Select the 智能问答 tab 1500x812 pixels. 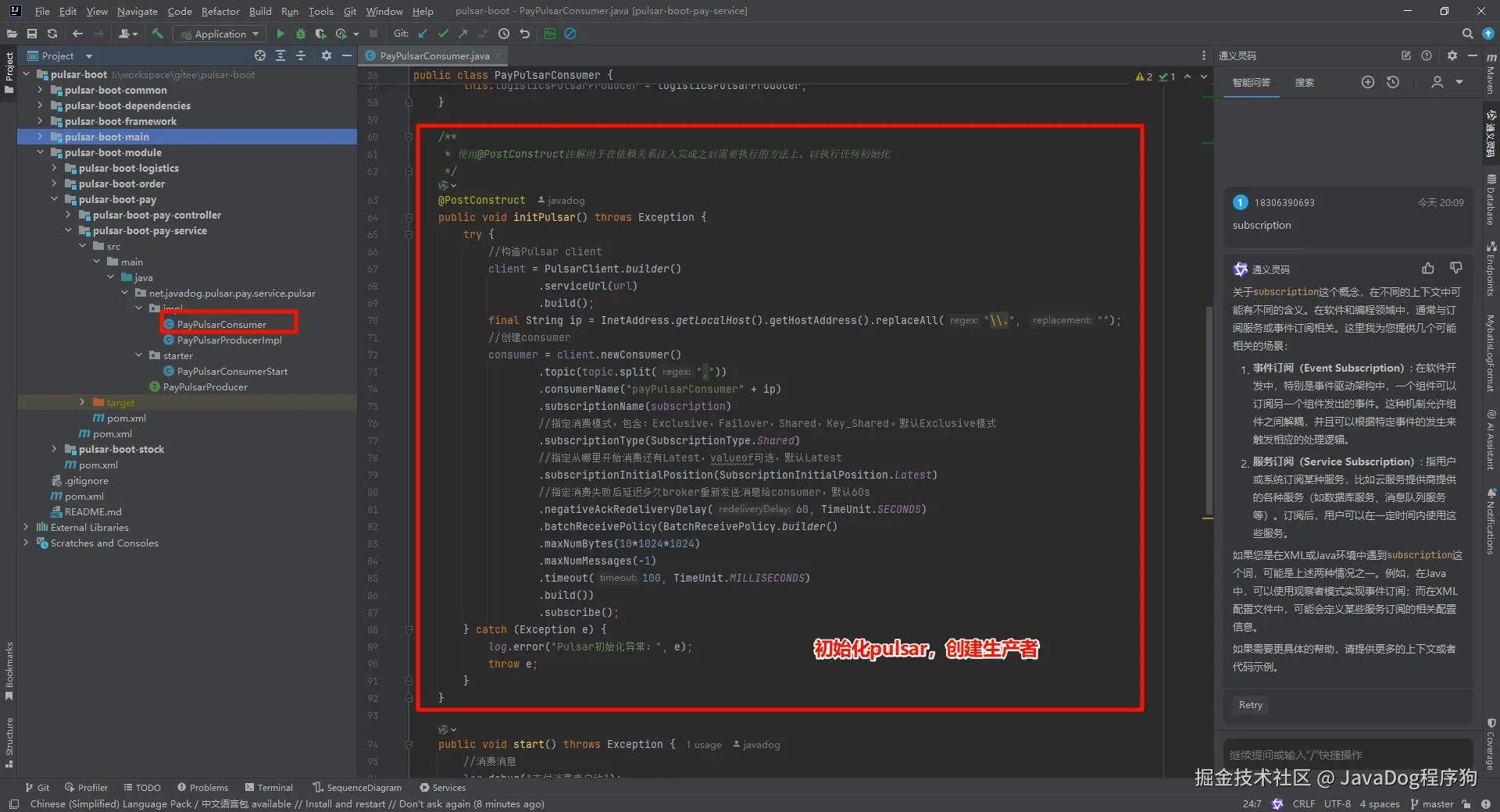[1252, 82]
